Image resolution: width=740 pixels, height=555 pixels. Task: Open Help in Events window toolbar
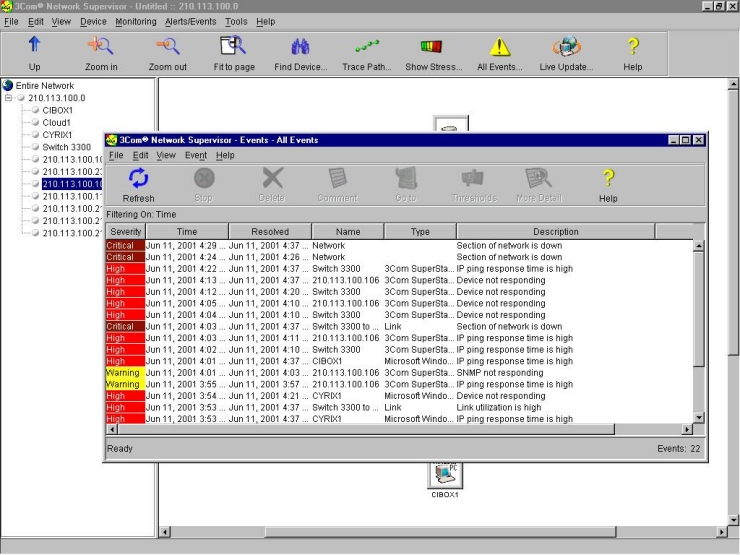click(607, 180)
